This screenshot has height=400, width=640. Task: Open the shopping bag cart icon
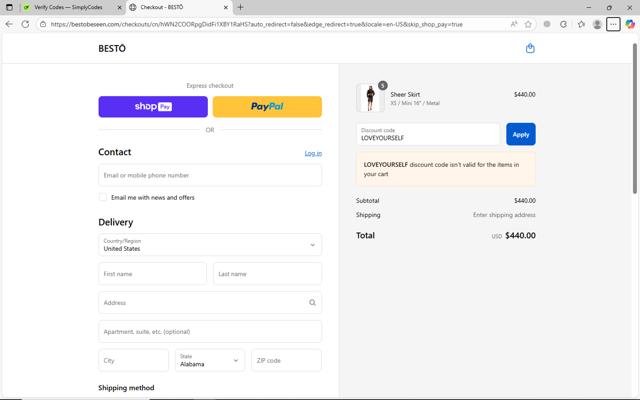tap(530, 48)
